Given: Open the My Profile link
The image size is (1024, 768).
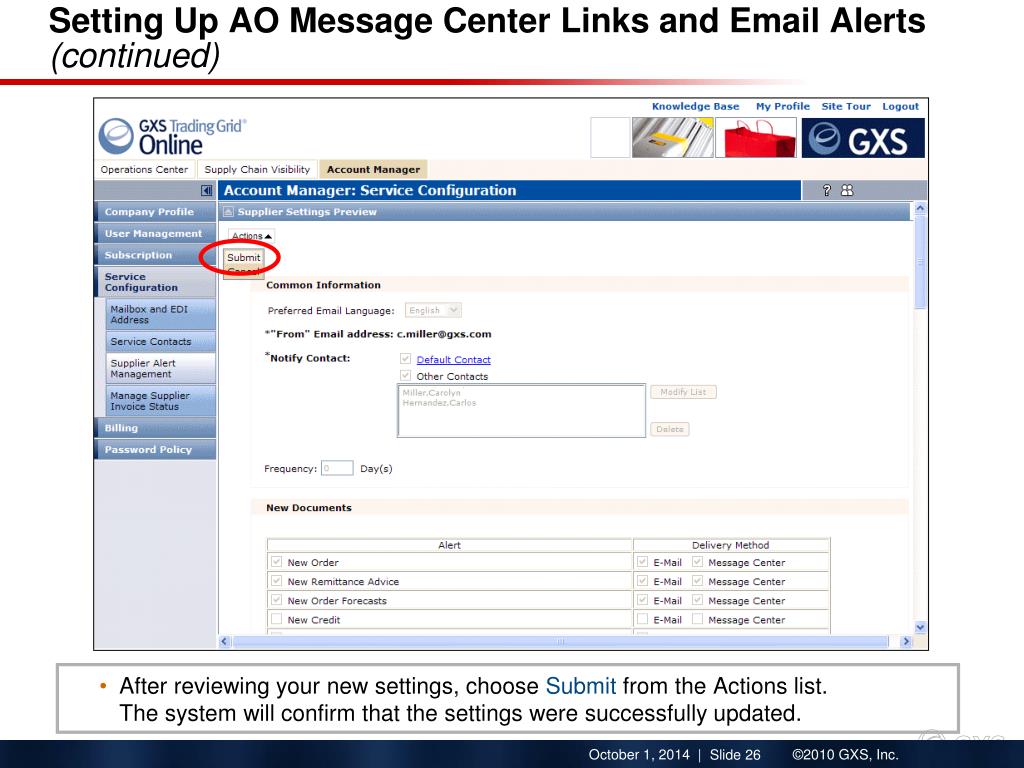Looking at the screenshot, I should click(x=782, y=106).
